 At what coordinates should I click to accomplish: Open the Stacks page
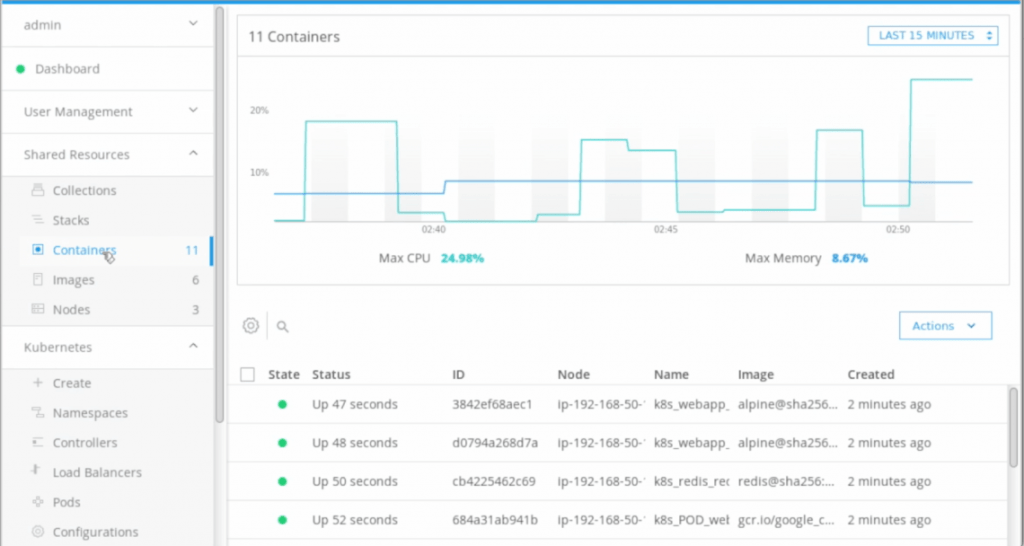(71, 220)
